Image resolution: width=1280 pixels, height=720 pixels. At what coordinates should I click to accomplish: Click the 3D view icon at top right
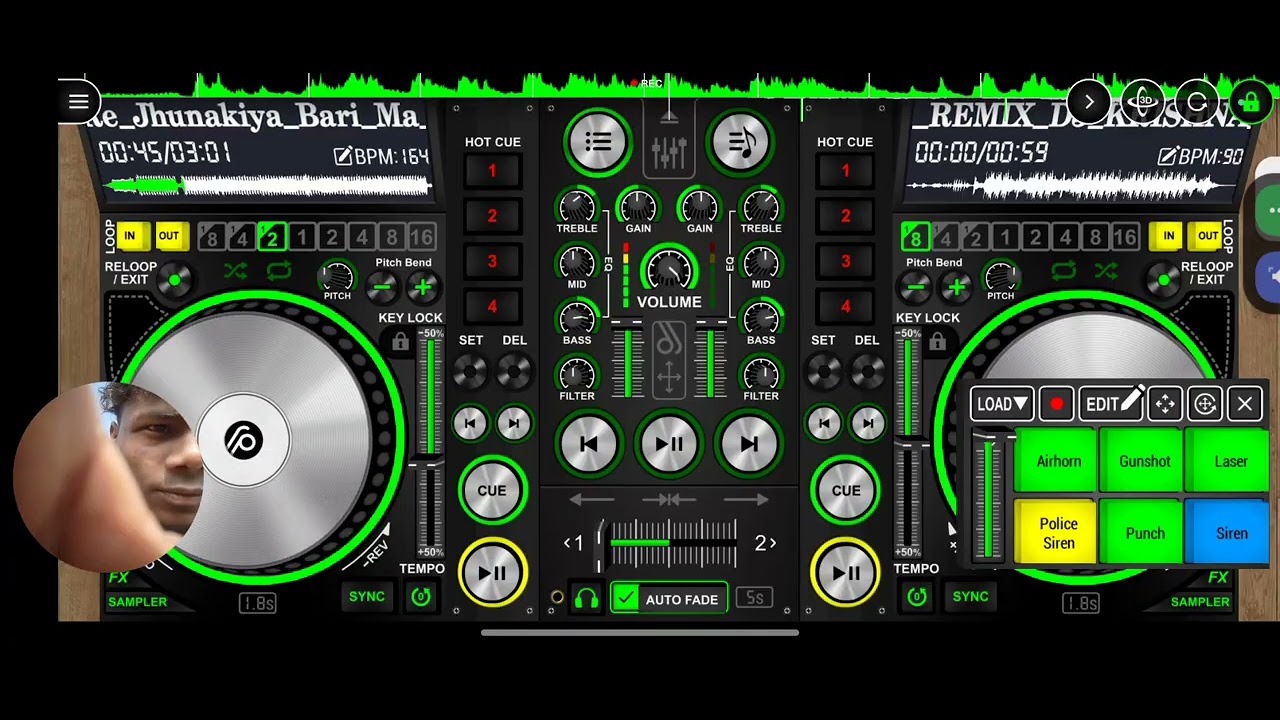click(1143, 101)
